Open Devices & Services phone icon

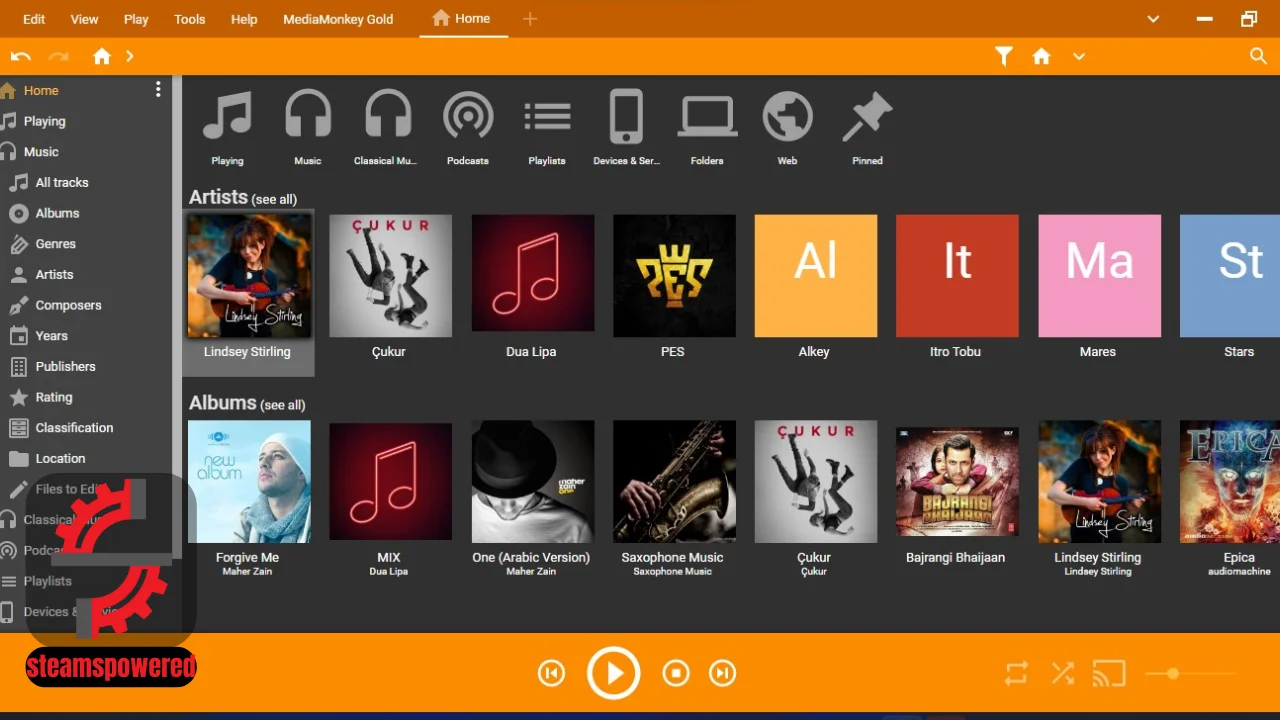(627, 116)
